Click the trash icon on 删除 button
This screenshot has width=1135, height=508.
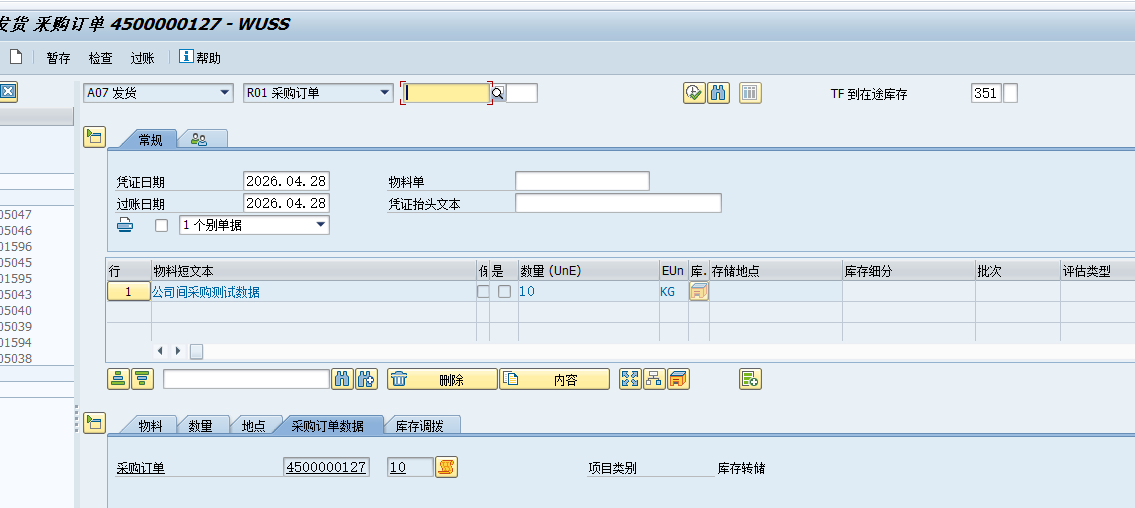399,379
